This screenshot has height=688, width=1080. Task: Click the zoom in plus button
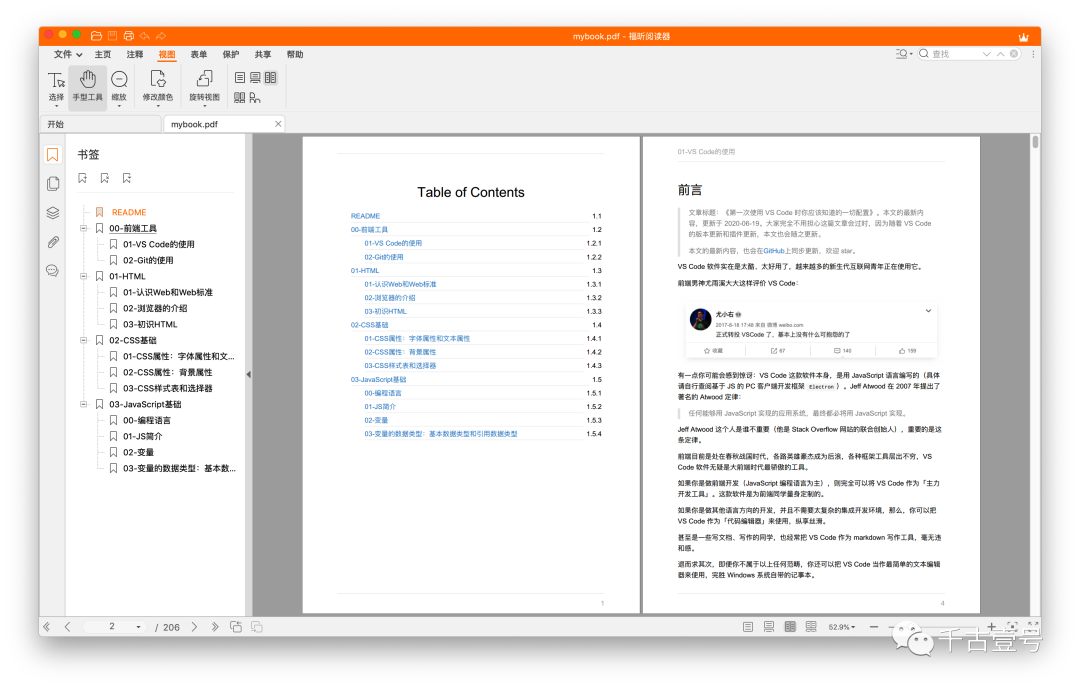[991, 627]
